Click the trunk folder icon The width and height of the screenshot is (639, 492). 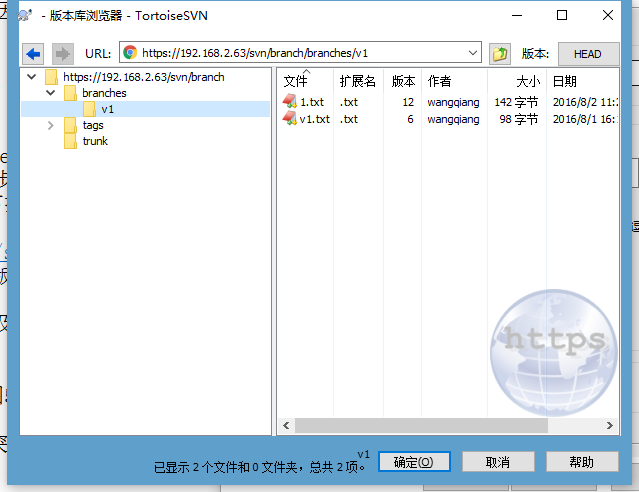[x=70, y=141]
